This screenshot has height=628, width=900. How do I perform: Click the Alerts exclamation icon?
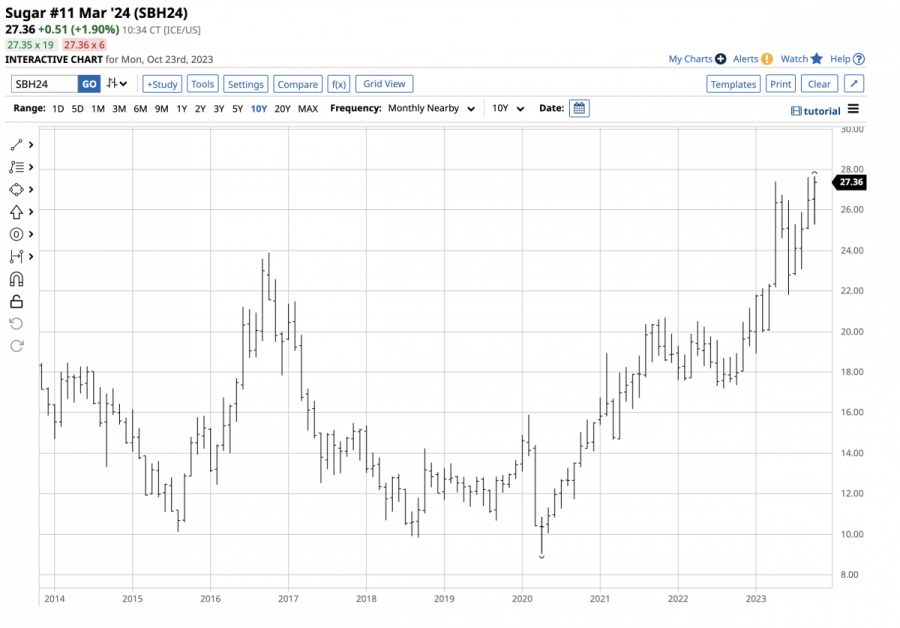pyautogui.click(x=767, y=59)
